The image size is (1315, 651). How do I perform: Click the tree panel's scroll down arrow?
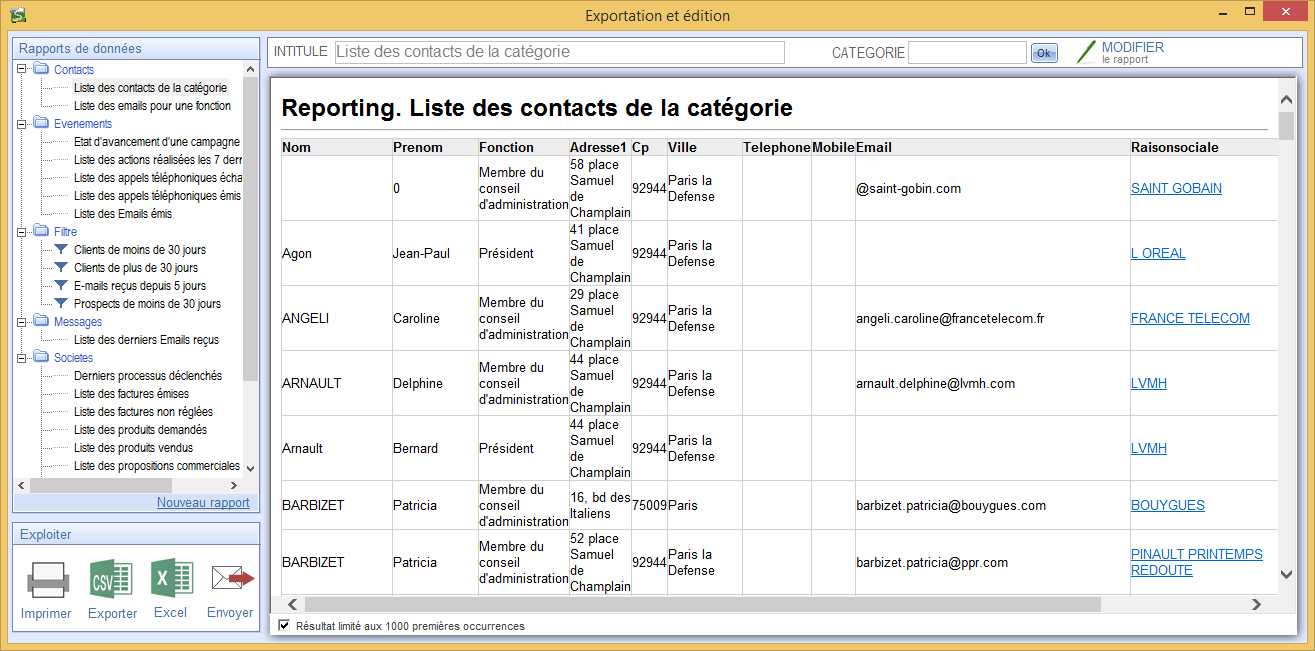click(250, 467)
